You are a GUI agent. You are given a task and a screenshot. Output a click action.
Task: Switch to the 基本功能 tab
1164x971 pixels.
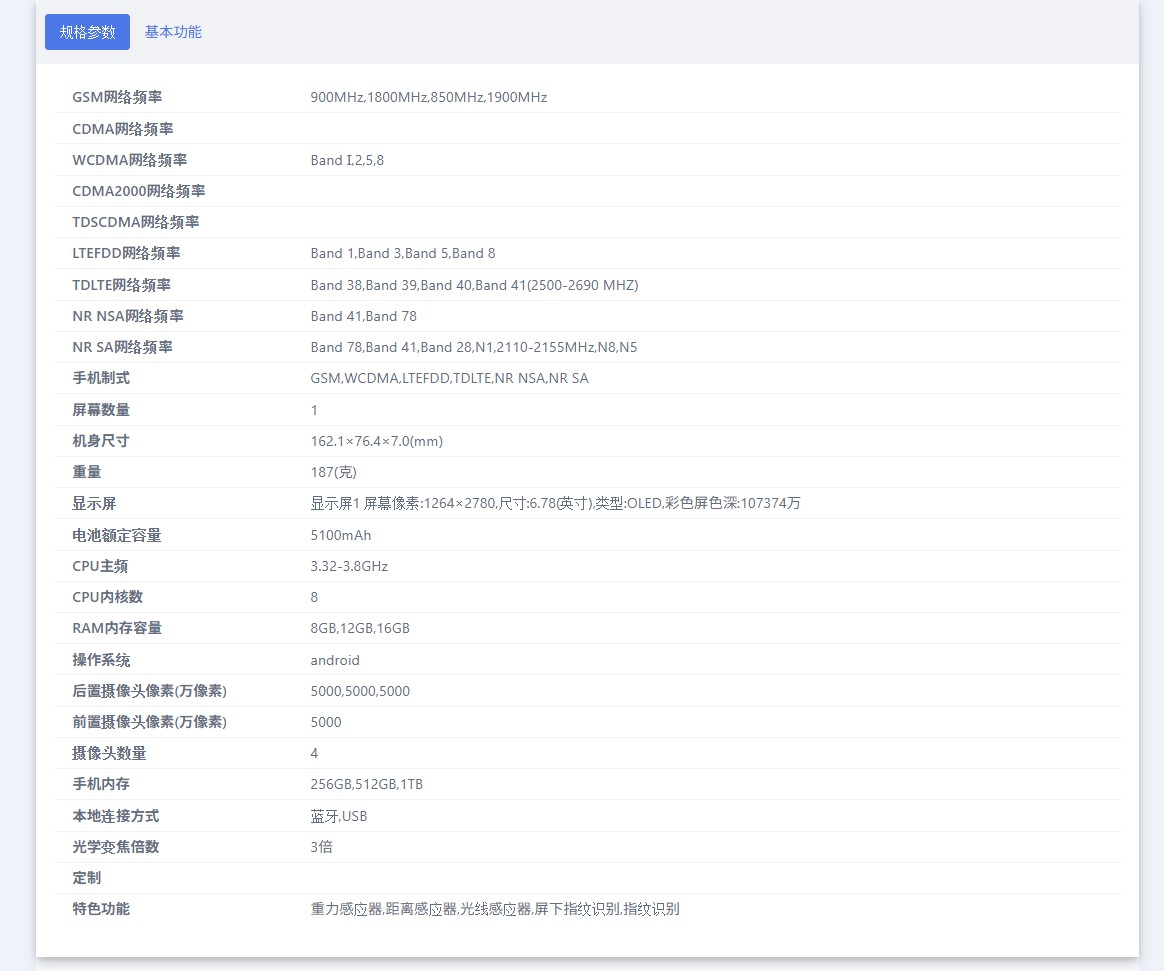click(173, 32)
